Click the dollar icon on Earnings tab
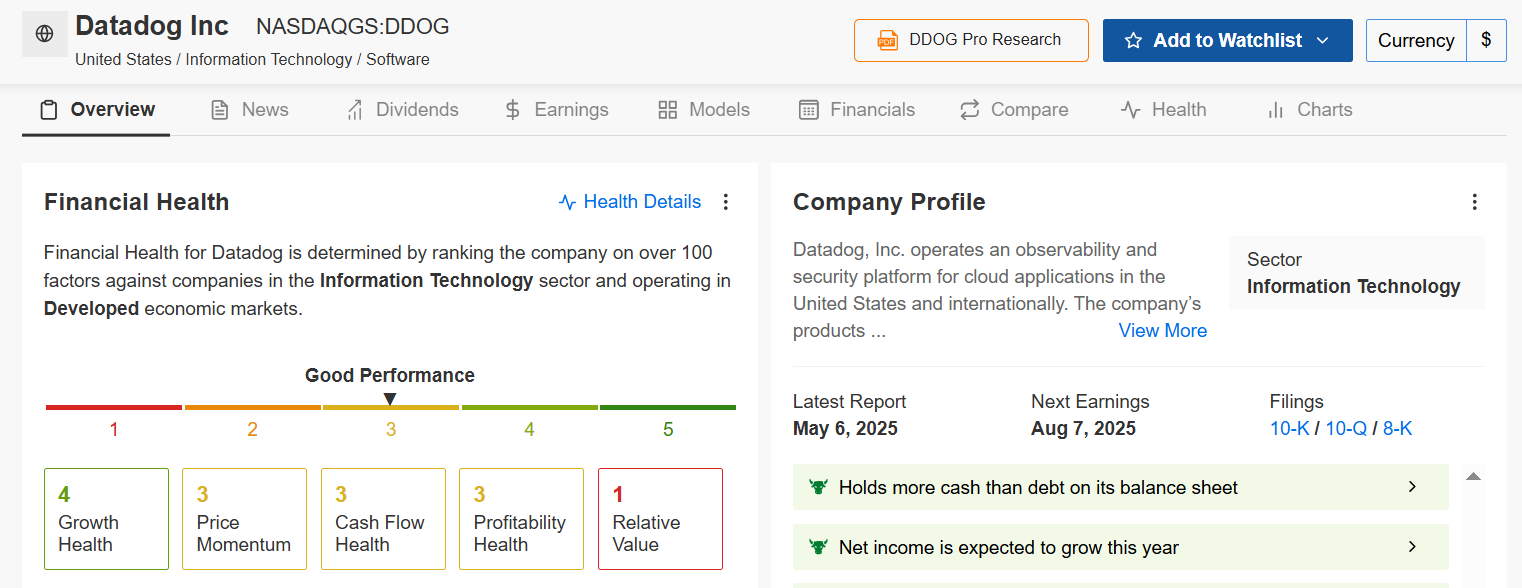The image size is (1522, 588). point(513,110)
